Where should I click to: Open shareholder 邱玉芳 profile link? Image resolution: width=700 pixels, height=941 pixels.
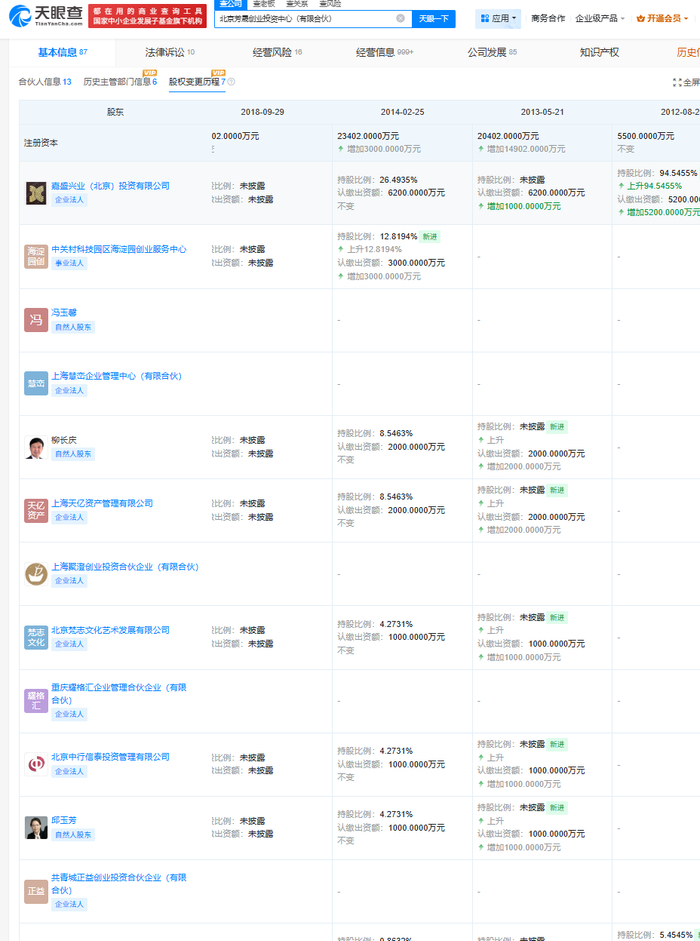pos(64,820)
